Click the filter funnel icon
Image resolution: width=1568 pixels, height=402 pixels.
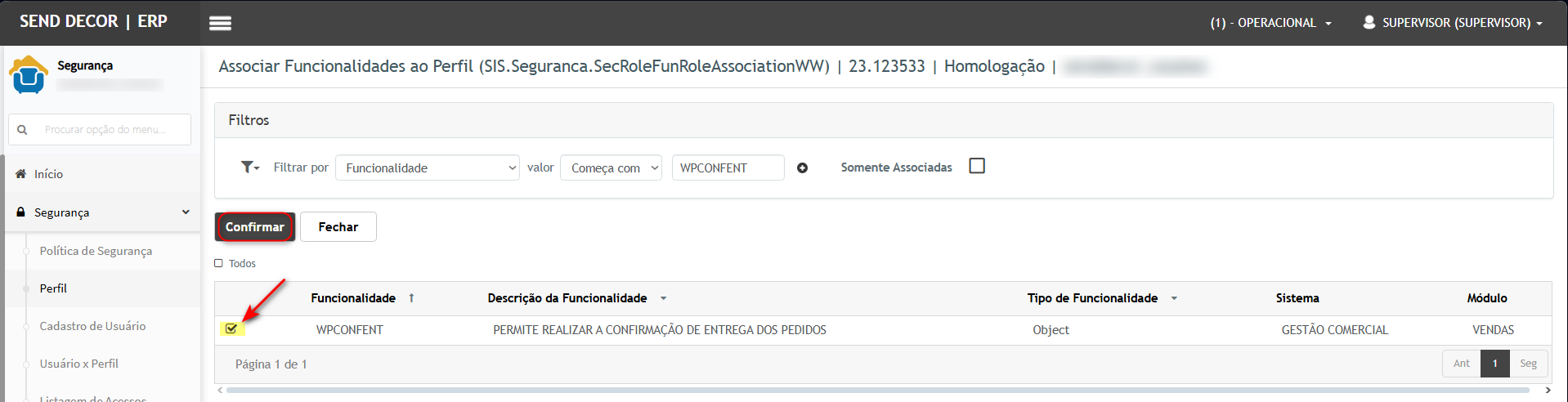(249, 167)
